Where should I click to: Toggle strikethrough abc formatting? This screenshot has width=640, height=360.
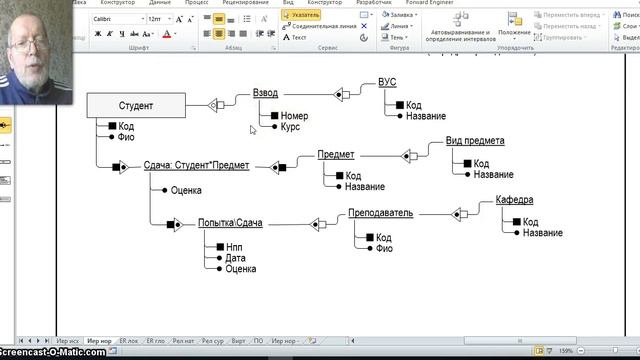134,34
